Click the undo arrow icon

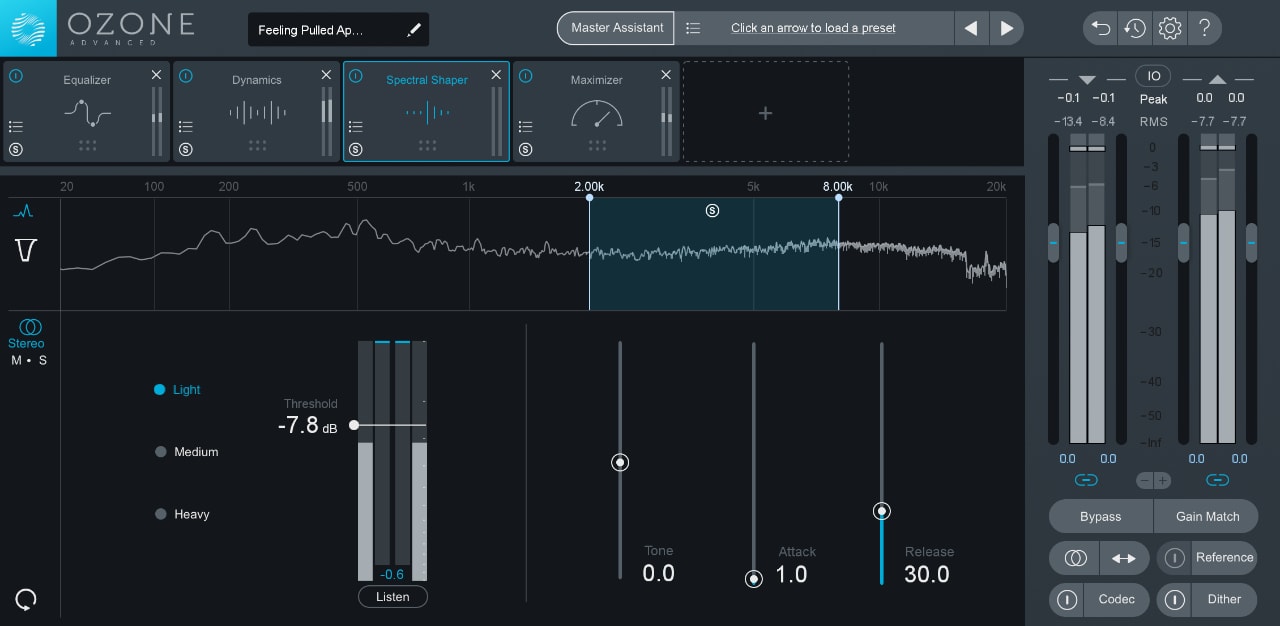click(1101, 28)
